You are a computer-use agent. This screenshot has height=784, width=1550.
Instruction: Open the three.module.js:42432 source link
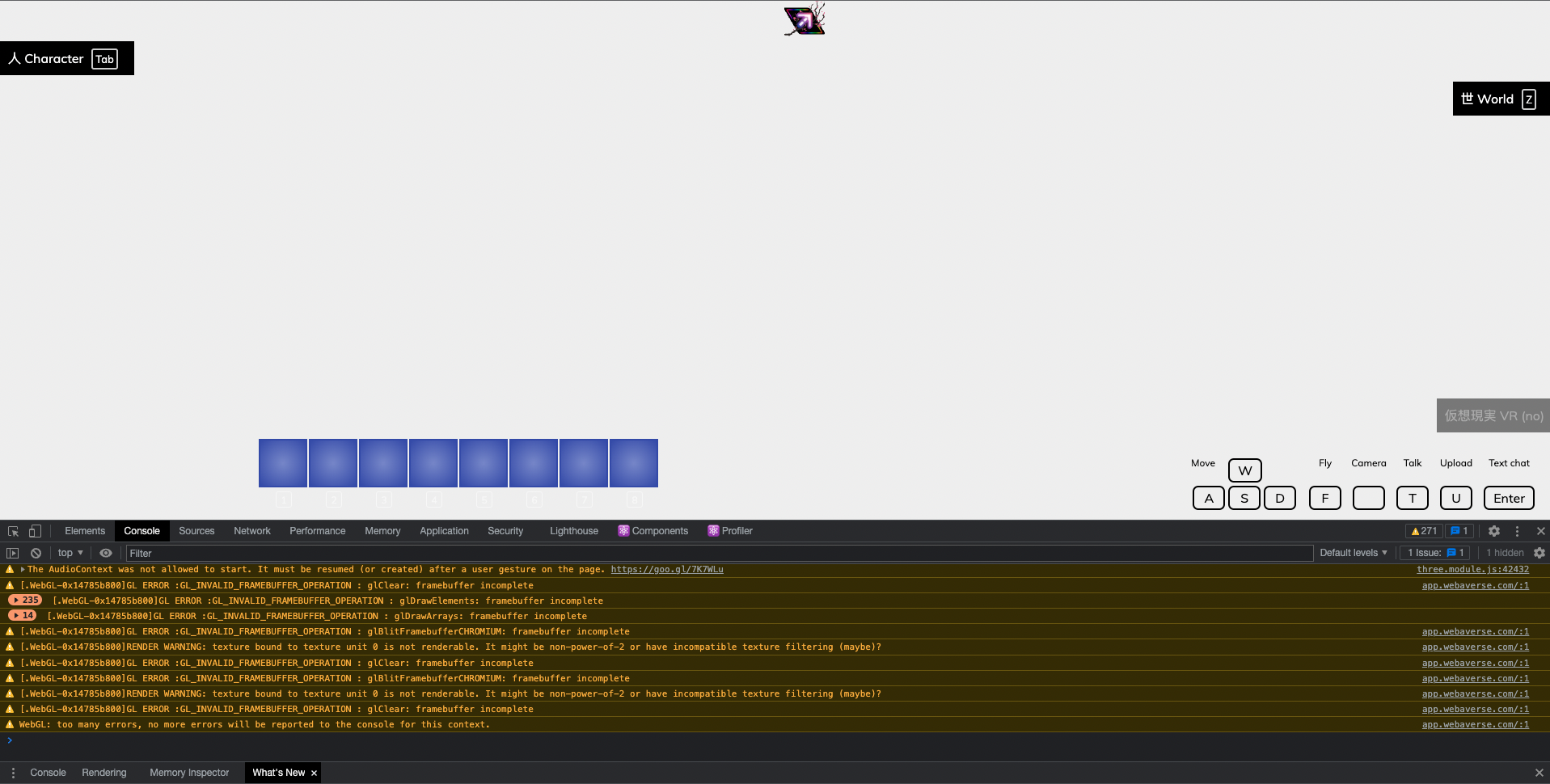[1472, 569]
